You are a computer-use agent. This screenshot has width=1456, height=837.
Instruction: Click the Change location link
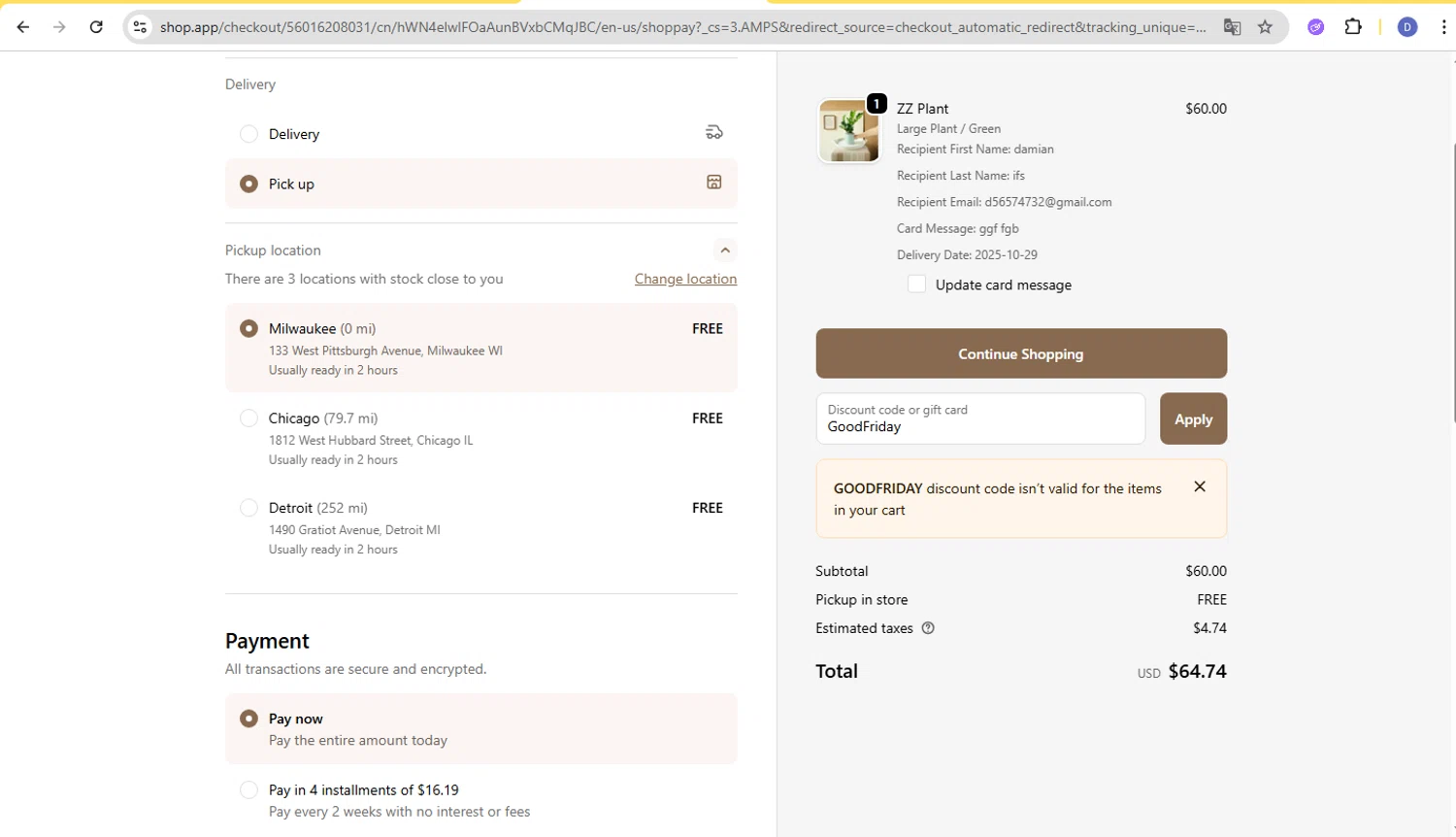(685, 279)
